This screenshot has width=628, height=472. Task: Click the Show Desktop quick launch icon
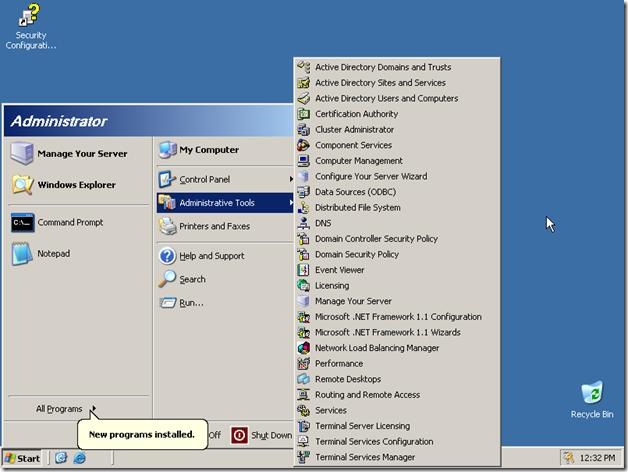pos(61,458)
